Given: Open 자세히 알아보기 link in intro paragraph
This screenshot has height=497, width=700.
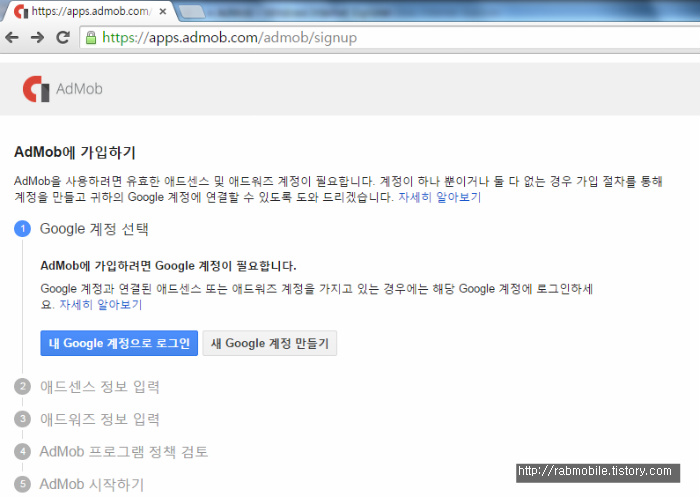Looking at the screenshot, I should pos(439,197).
